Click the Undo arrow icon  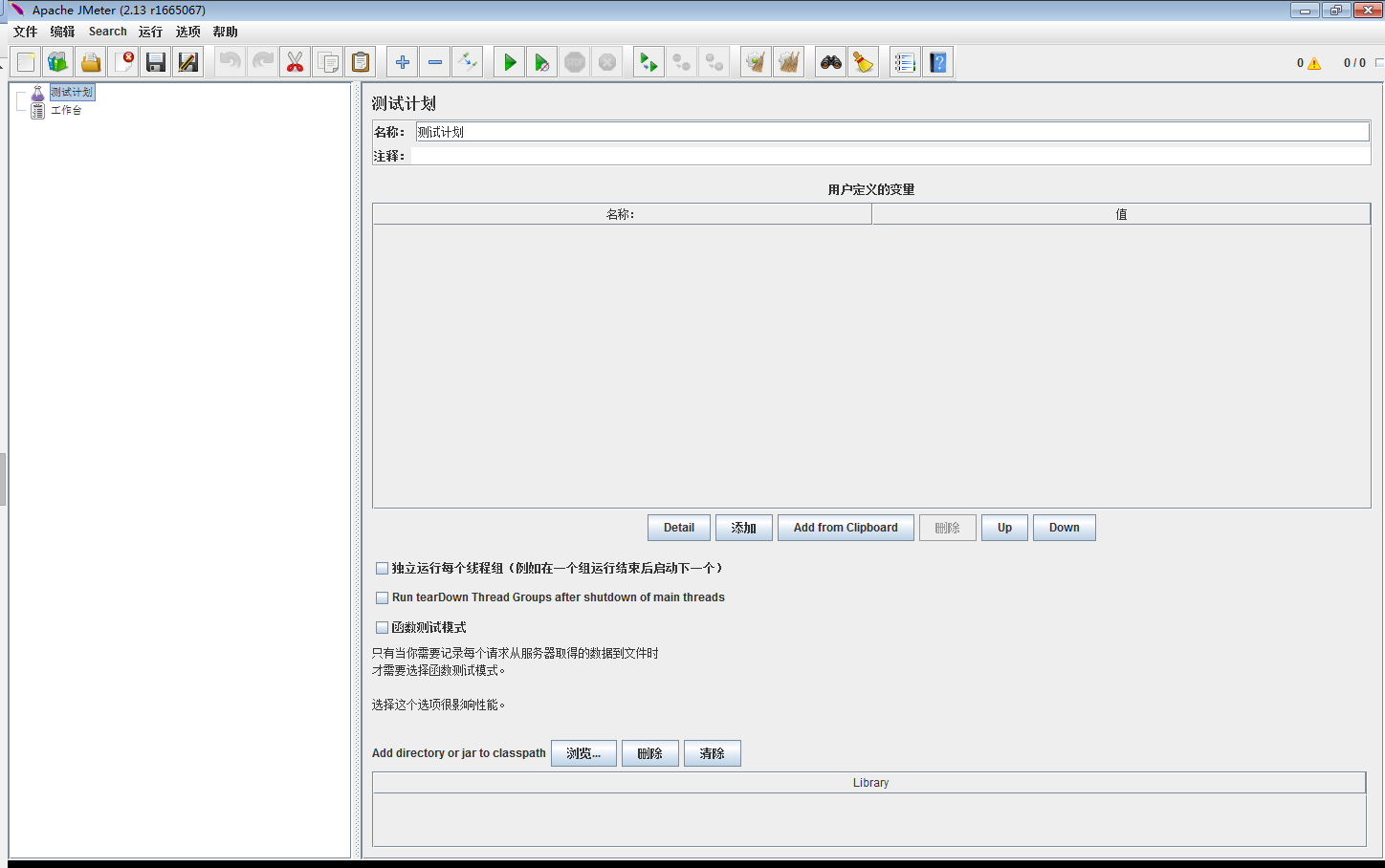pos(231,62)
